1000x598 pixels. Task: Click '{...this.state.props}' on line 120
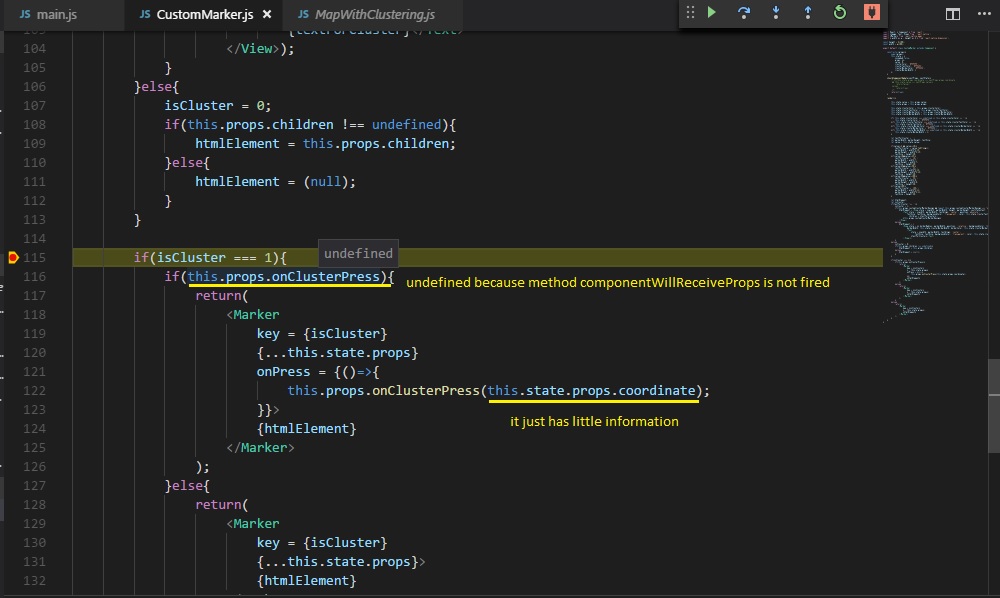(337, 353)
